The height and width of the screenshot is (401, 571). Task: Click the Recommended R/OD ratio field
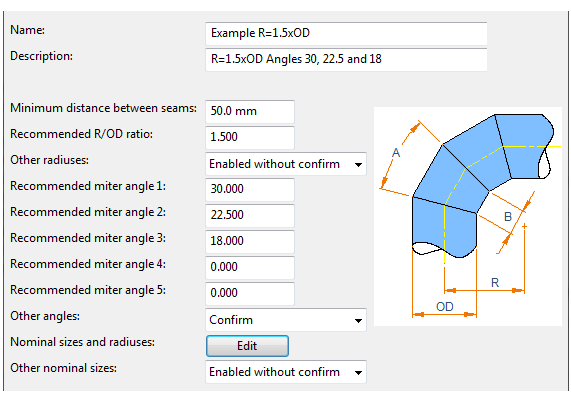pos(250,137)
